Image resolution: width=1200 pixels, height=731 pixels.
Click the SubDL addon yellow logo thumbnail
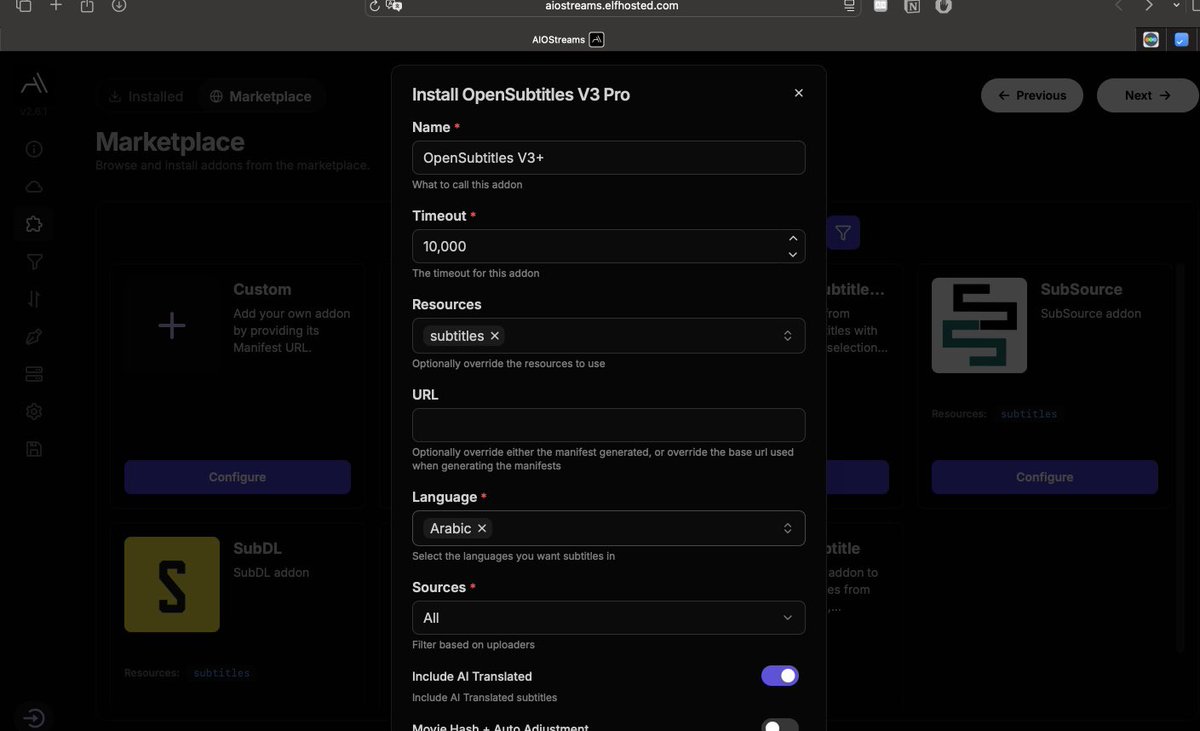pyautogui.click(x=172, y=584)
